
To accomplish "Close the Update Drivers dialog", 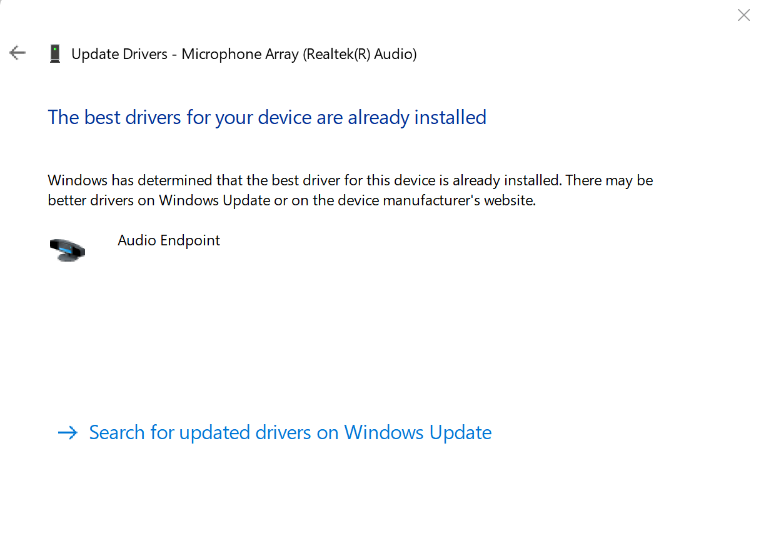I will (743, 15).
